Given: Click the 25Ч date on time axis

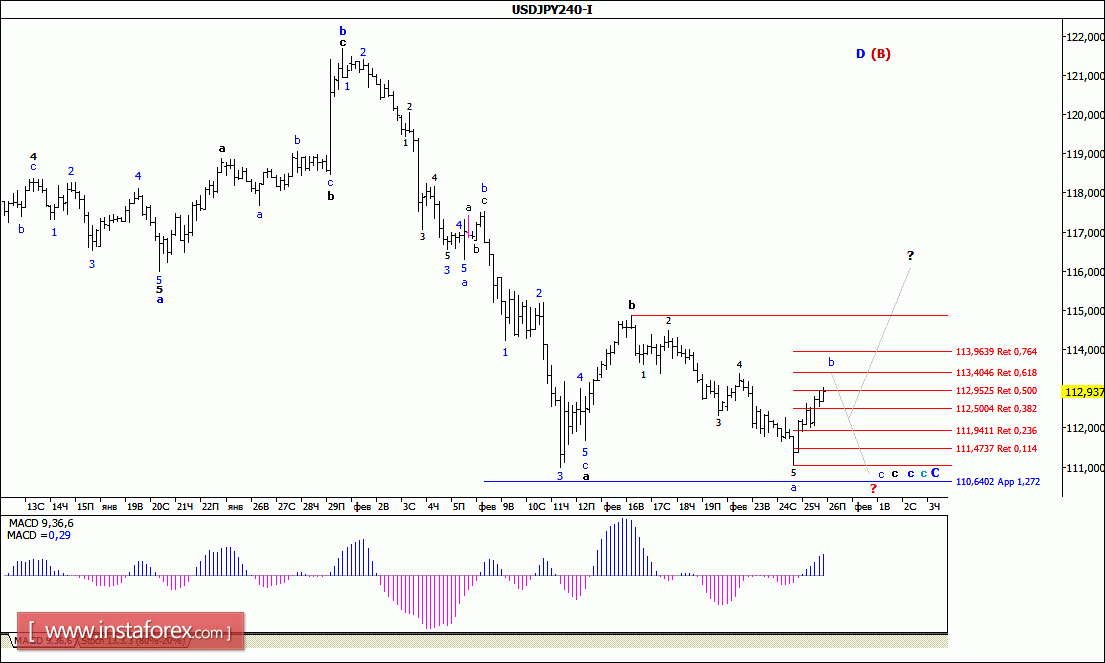Looking at the screenshot, I should click(x=812, y=506).
